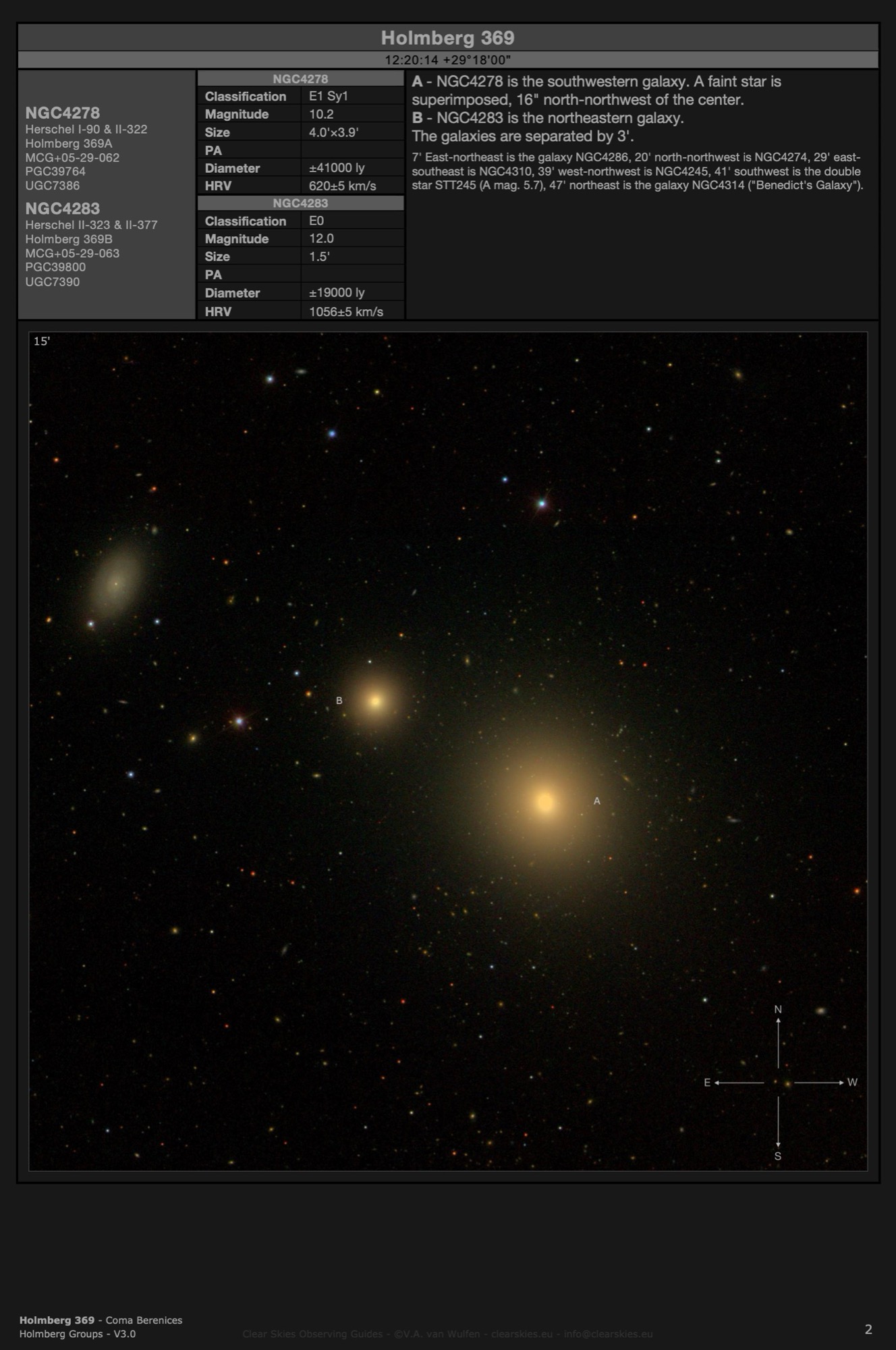Click the footer Holmberg 369 - Coma Berenices
Viewport: 896px width, 1350px height.
point(101,1320)
